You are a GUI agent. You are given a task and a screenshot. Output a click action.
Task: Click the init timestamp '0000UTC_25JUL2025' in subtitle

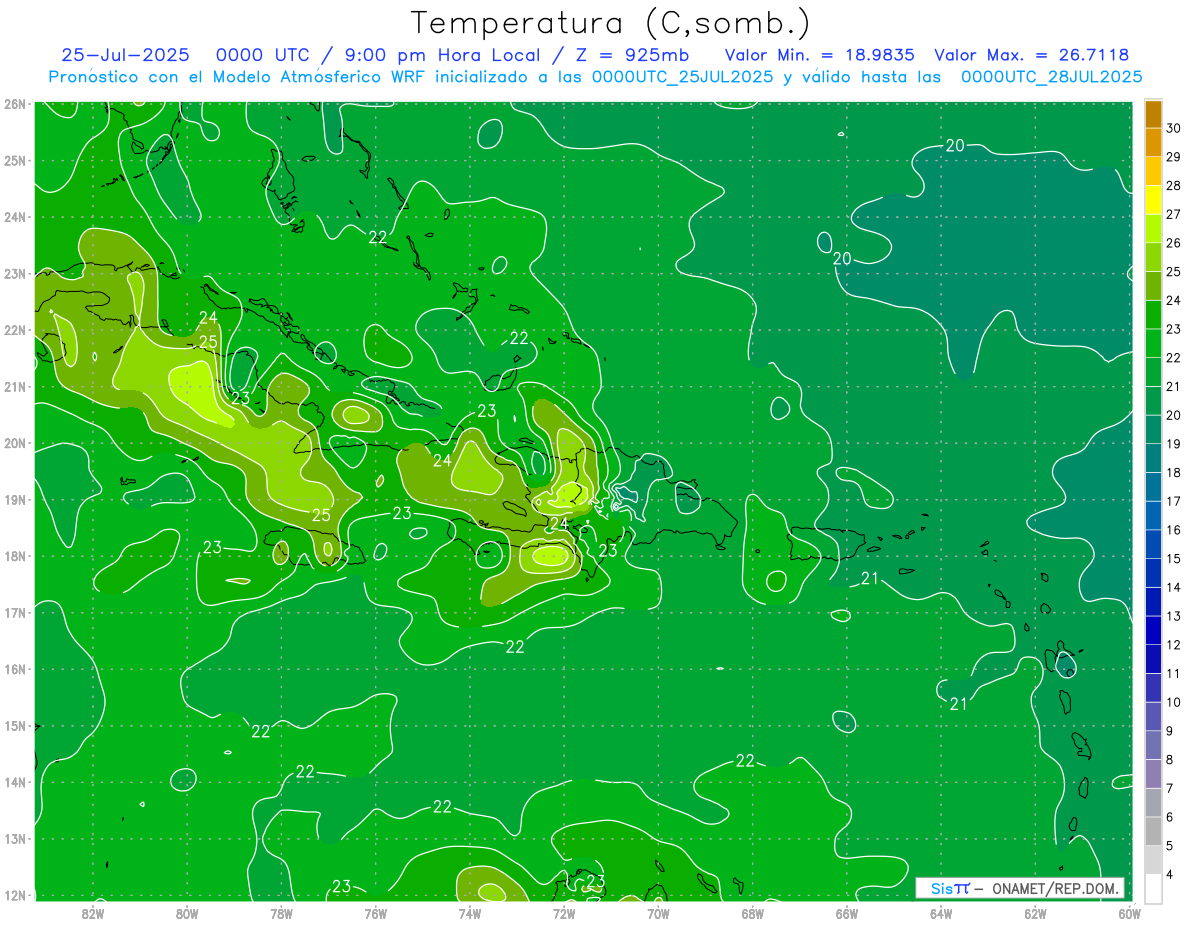682,76
